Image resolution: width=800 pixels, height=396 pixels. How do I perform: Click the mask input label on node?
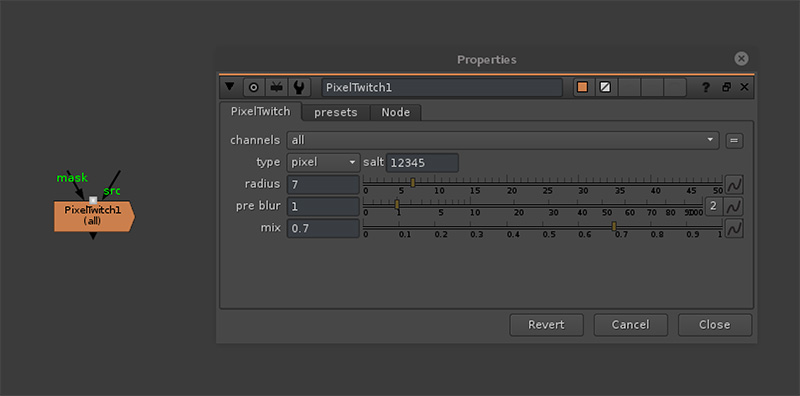point(72,178)
